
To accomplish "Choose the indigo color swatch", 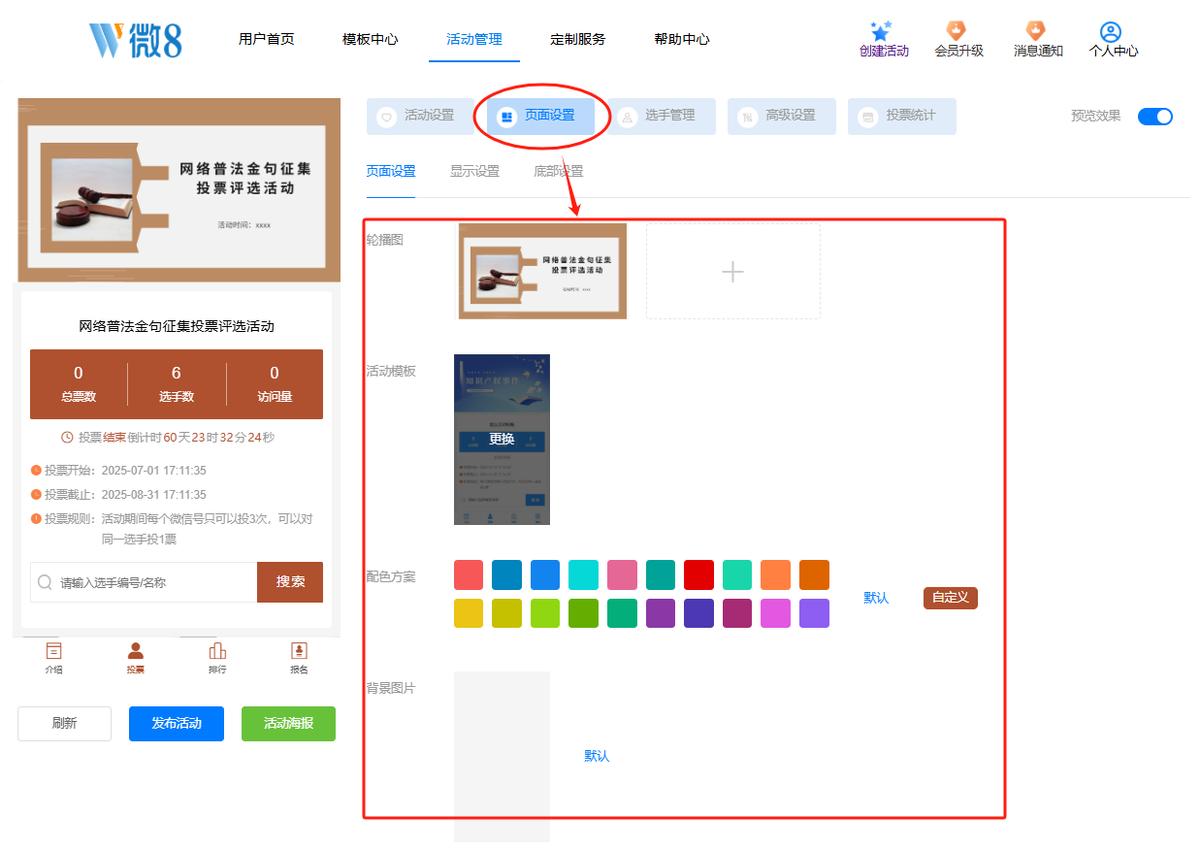I will click(699, 613).
